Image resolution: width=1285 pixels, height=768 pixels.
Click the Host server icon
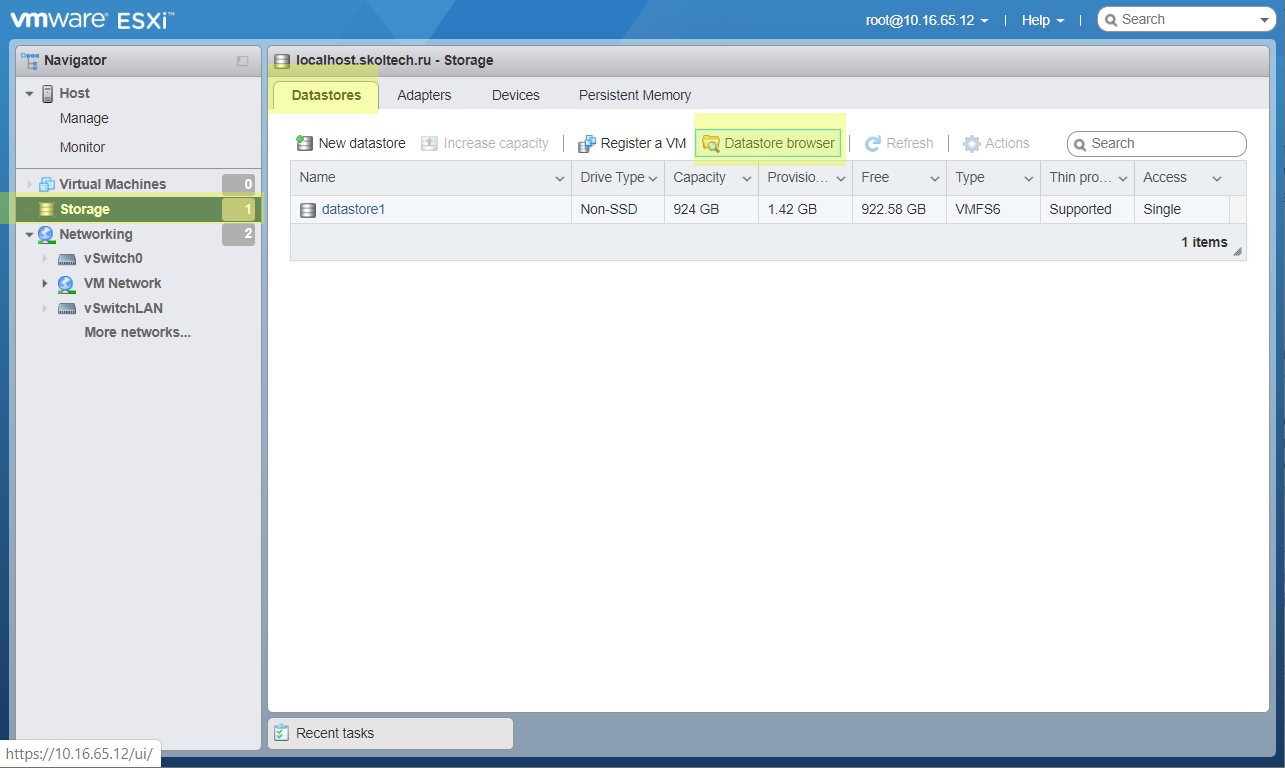pyautogui.click(x=47, y=93)
